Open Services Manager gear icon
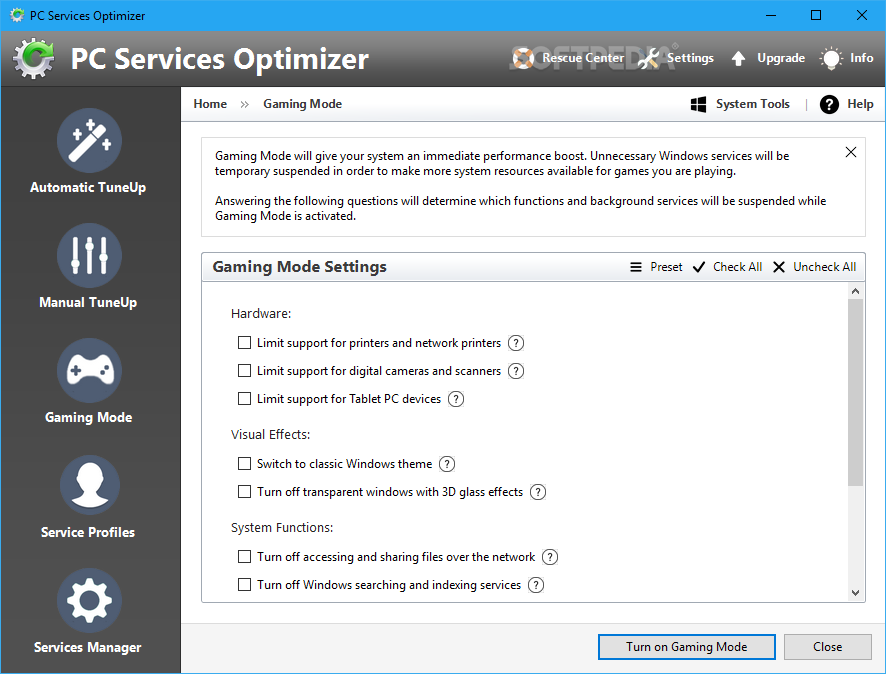This screenshot has height=674, width=886. [89, 601]
